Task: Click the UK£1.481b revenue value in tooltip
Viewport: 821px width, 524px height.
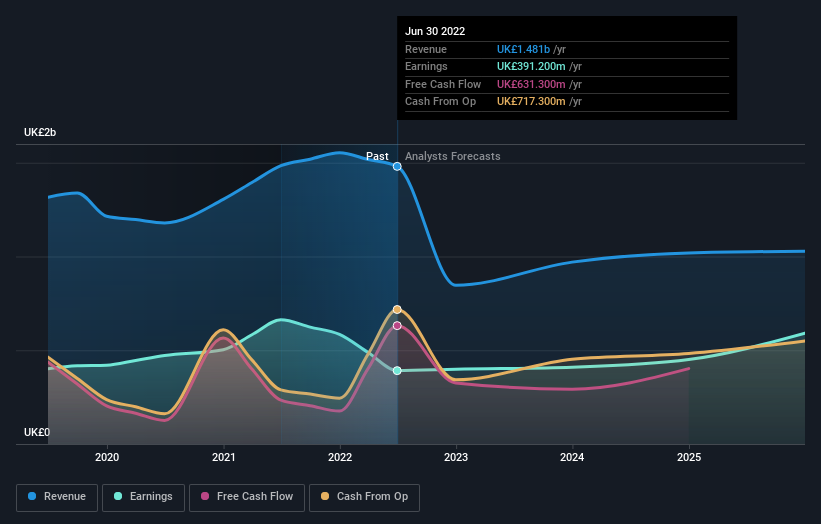Action: point(523,49)
